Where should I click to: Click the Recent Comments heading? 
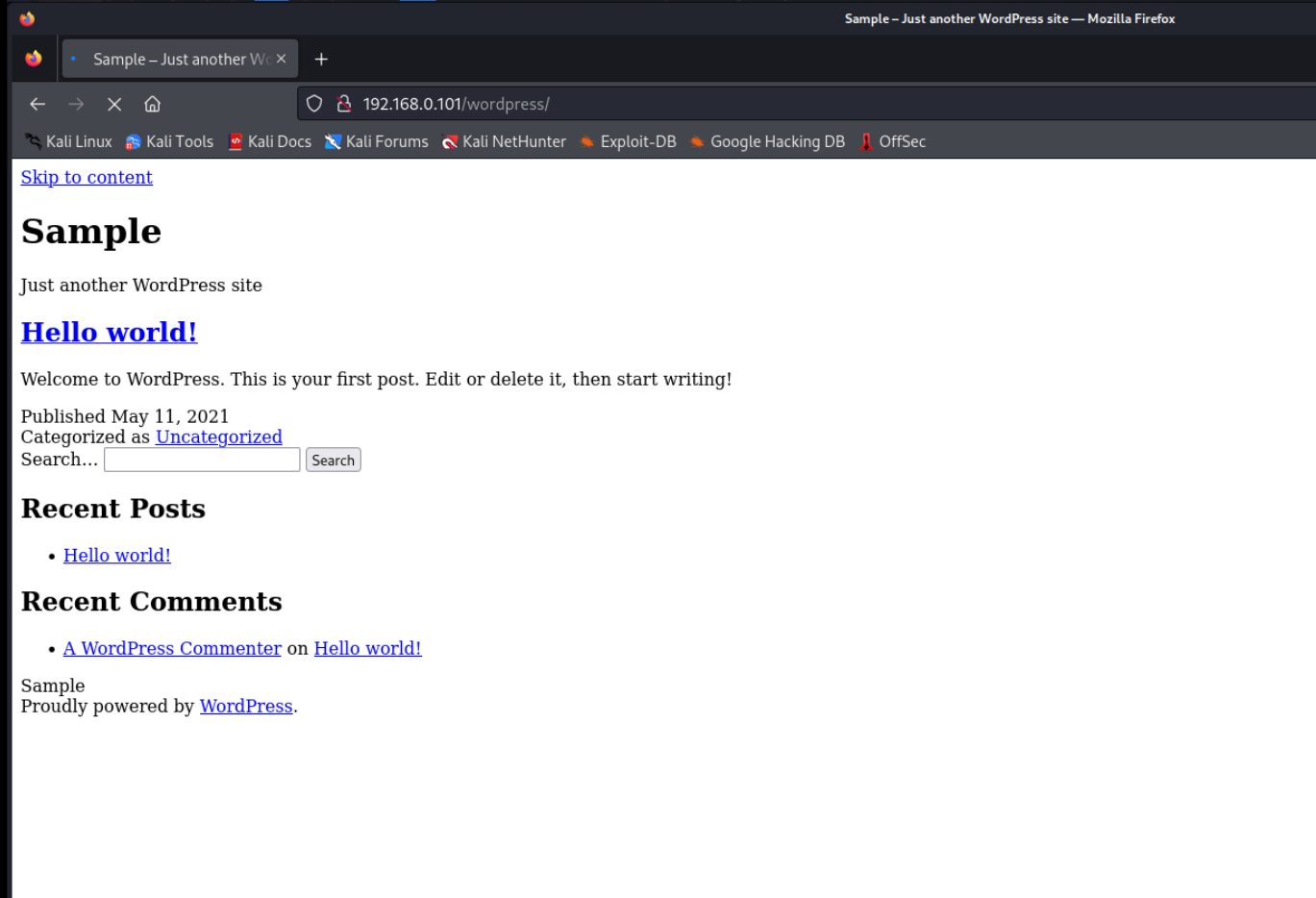coord(152,602)
